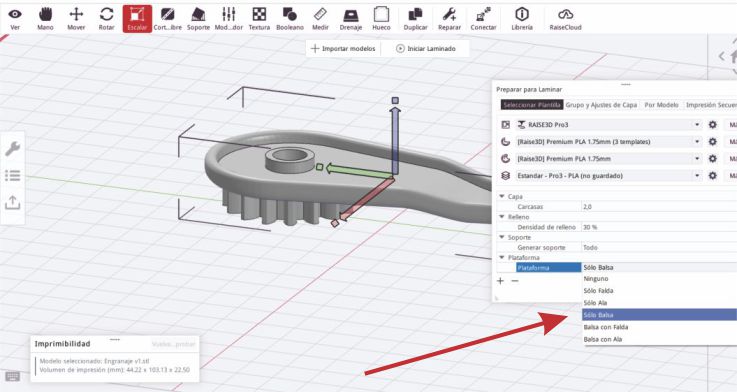Collapse the Capa section

tap(502, 196)
